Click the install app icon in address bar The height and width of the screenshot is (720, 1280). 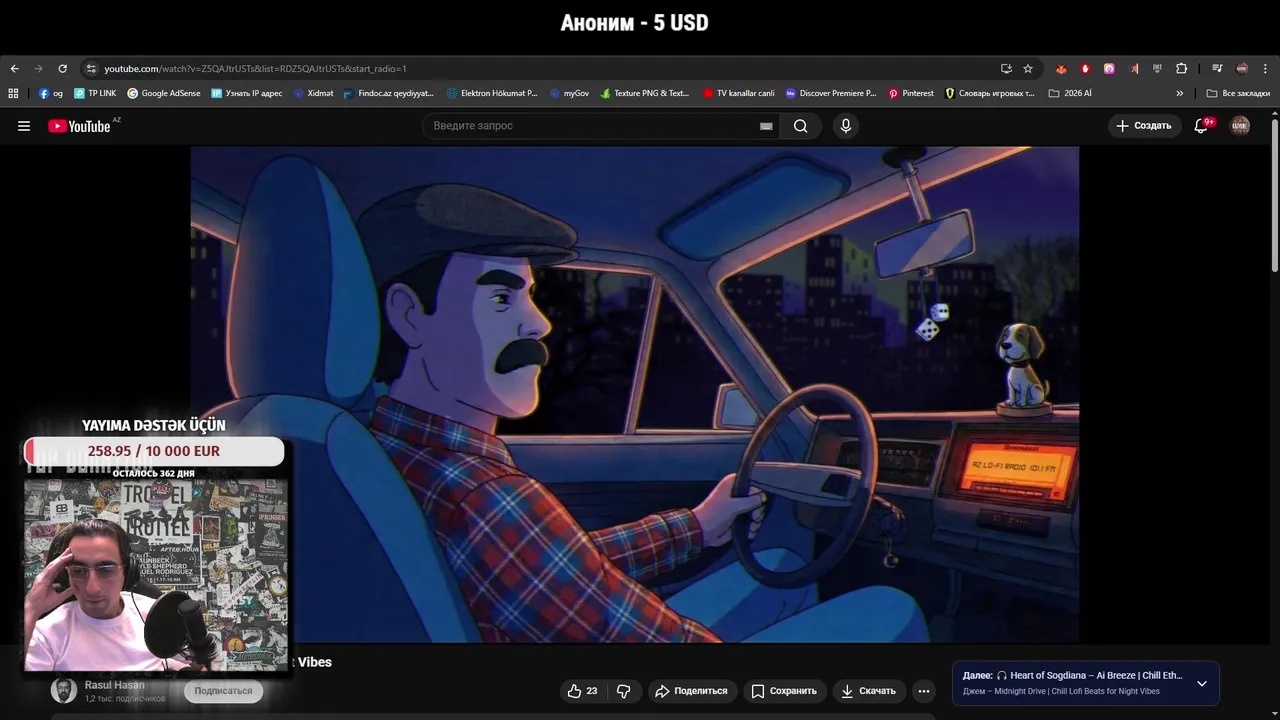(x=1006, y=69)
